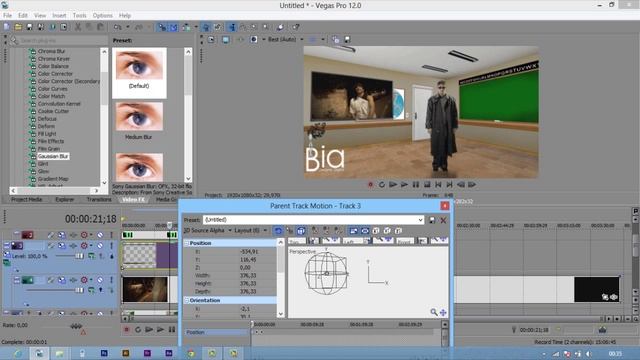Image resolution: width=640 pixels, height=360 pixels.
Task: Click the Save project icon
Action: point(29,27)
